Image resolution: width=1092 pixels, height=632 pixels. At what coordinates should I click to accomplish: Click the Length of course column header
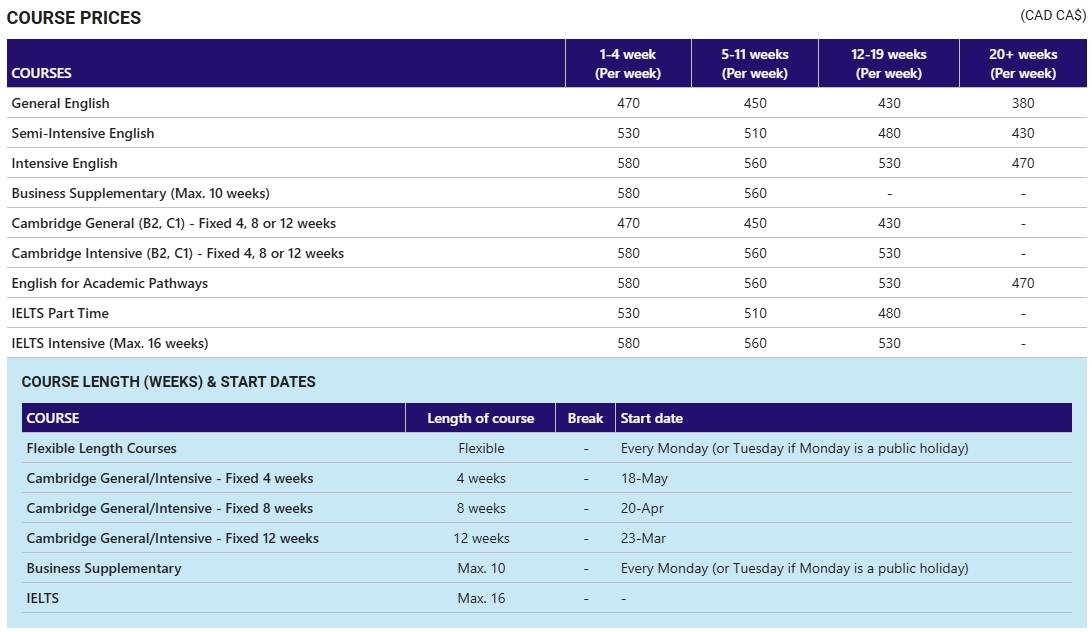[480, 418]
